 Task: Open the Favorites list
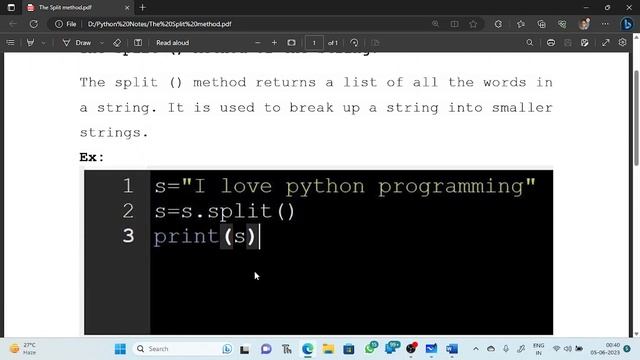[520, 24]
